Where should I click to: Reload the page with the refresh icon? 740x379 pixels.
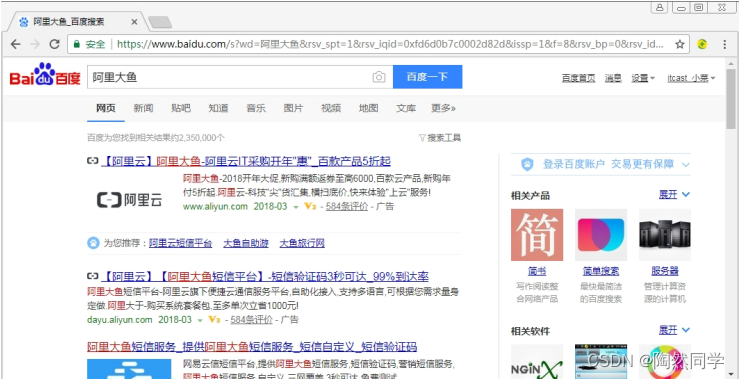(x=55, y=44)
